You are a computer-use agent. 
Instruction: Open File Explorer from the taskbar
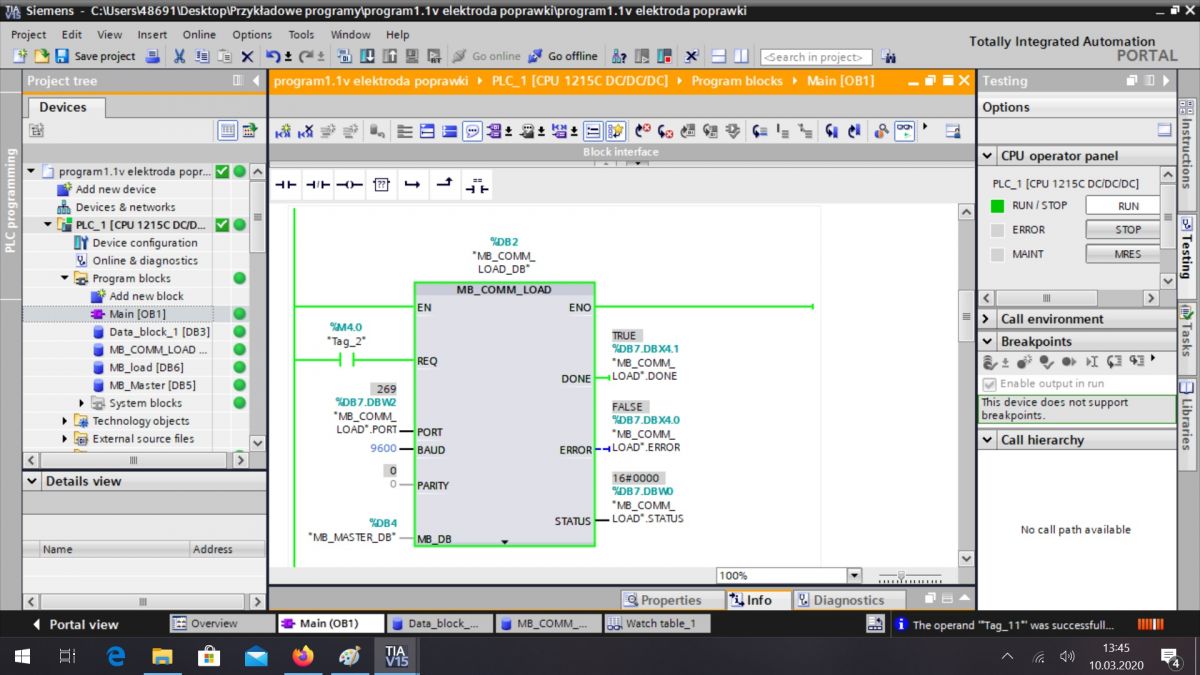coord(162,656)
